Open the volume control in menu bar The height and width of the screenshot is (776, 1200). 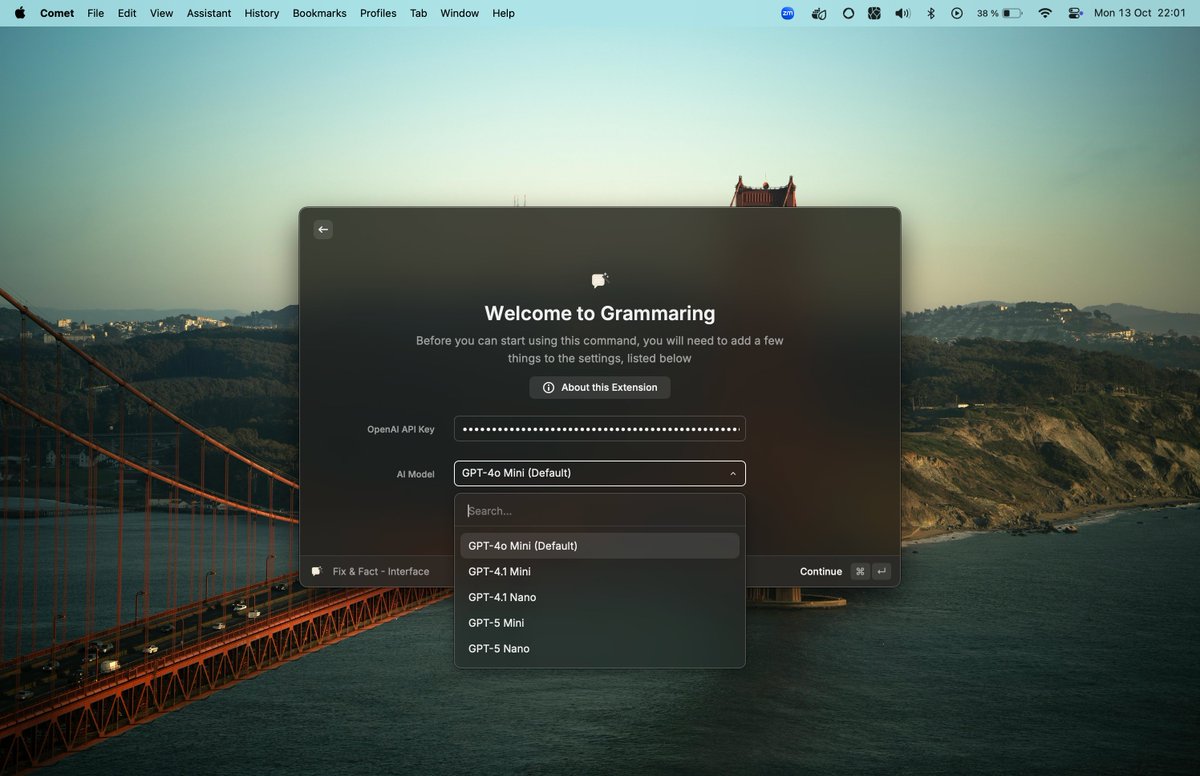(x=903, y=13)
